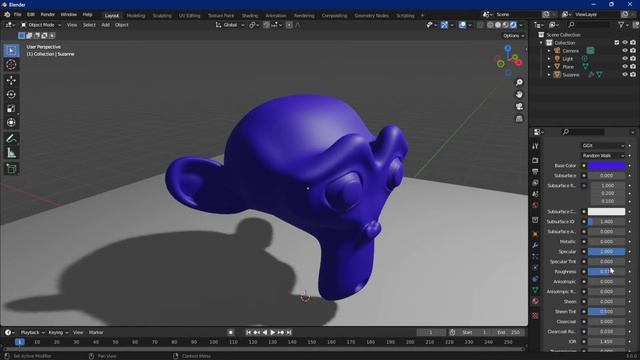Expand the Camera item in outliner

pyautogui.click(x=549, y=51)
